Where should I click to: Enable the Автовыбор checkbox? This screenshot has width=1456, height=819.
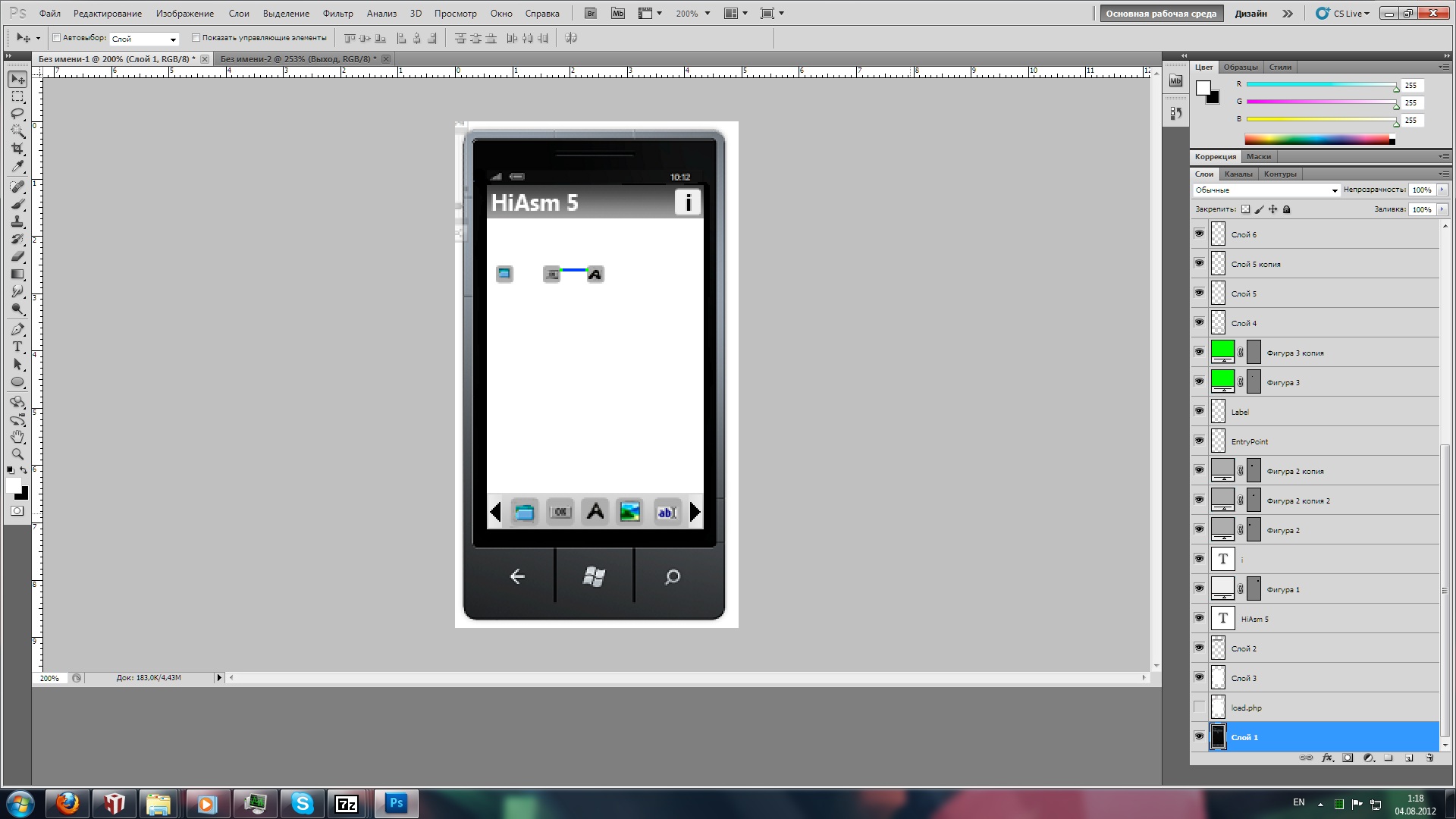[x=56, y=38]
